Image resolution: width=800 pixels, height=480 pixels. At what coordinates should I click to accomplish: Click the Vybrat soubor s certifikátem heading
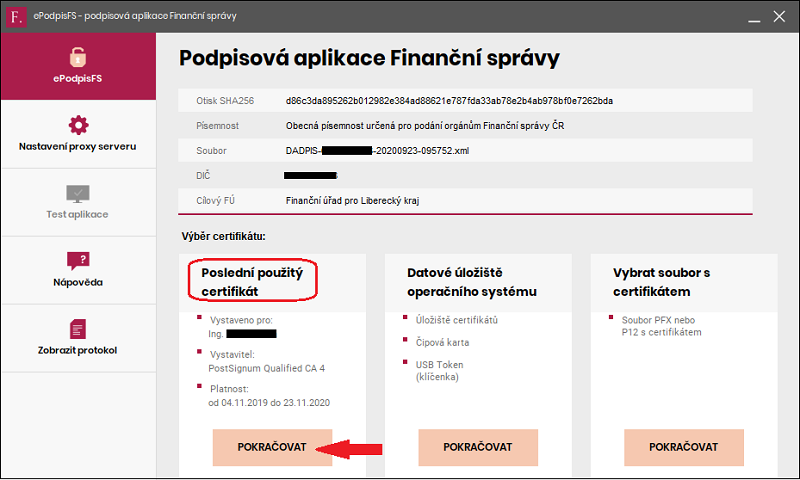pyautogui.click(x=661, y=282)
